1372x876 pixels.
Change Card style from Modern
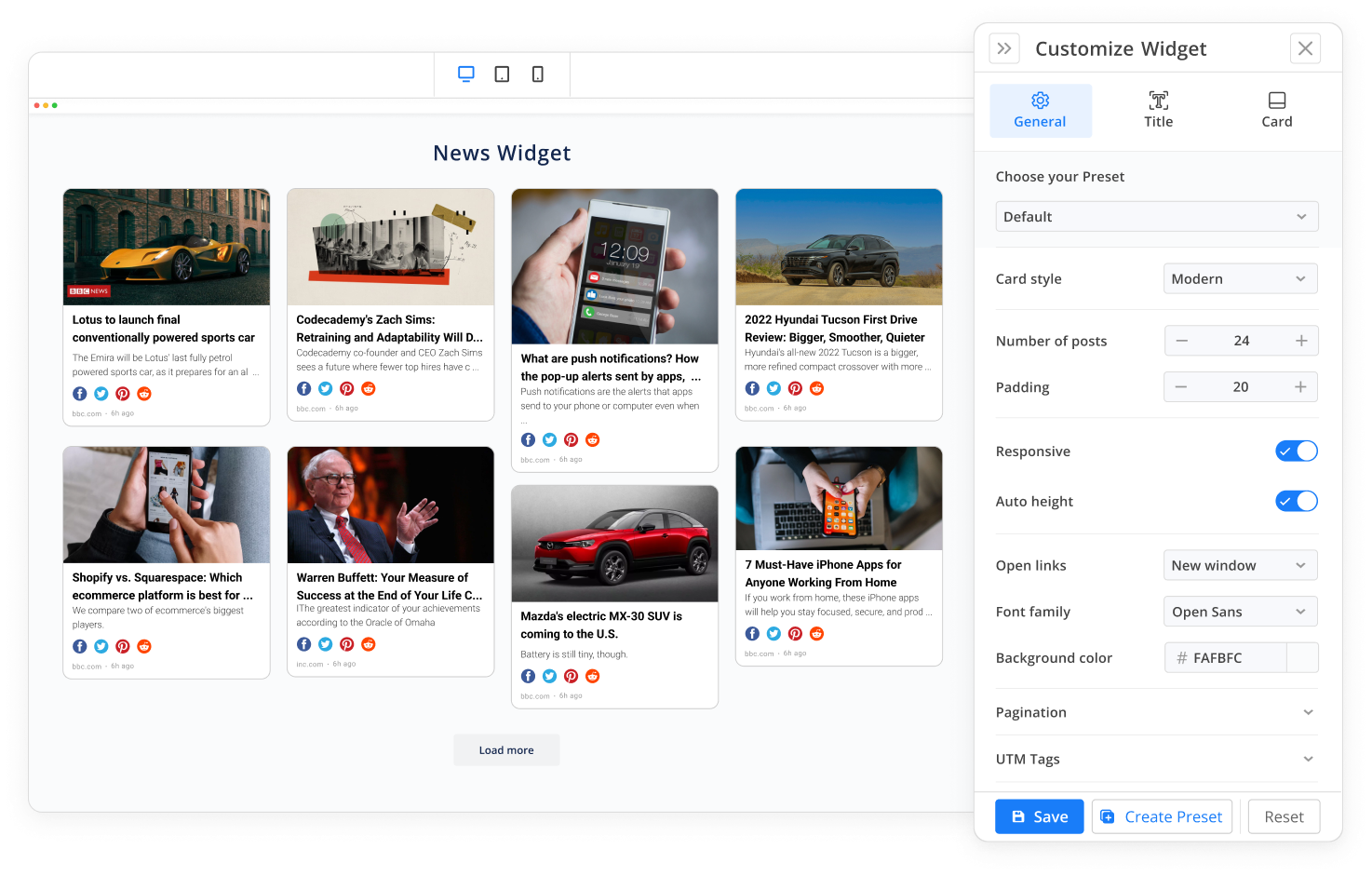(x=1240, y=278)
